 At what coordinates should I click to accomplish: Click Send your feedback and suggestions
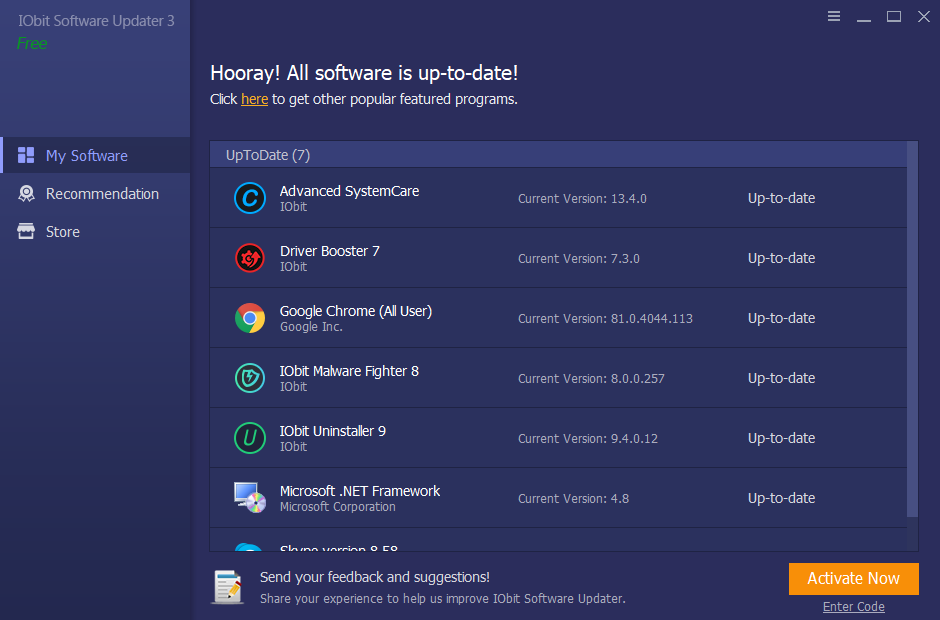(375, 577)
